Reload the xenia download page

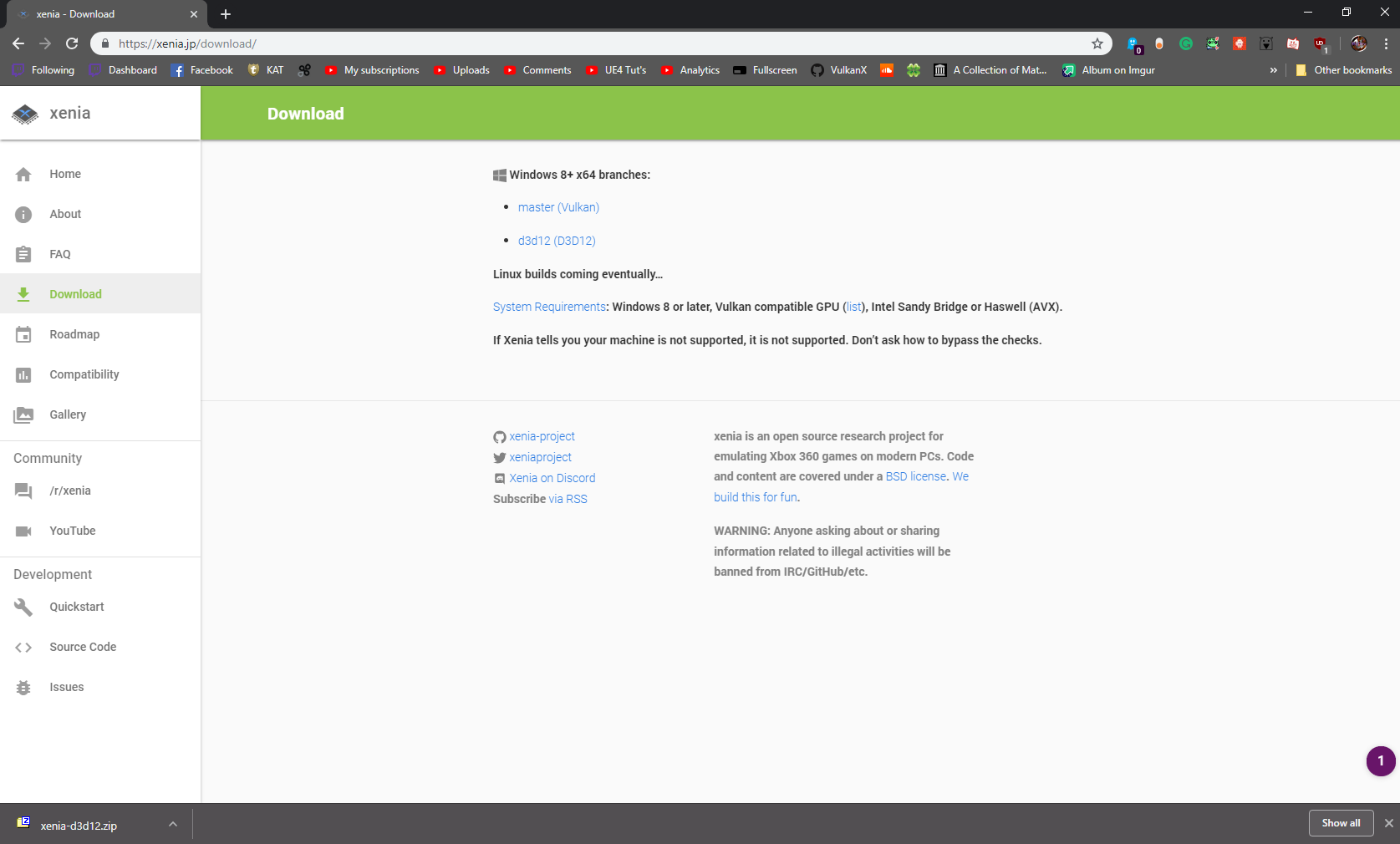(x=72, y=43)
